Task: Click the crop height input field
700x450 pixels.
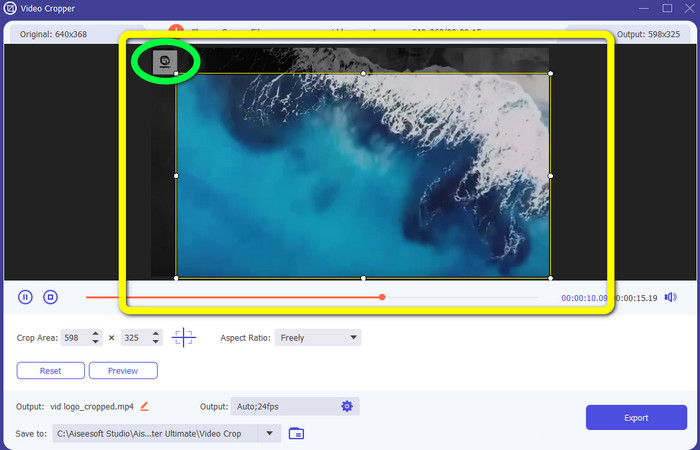Action: (x=136, y=338)
